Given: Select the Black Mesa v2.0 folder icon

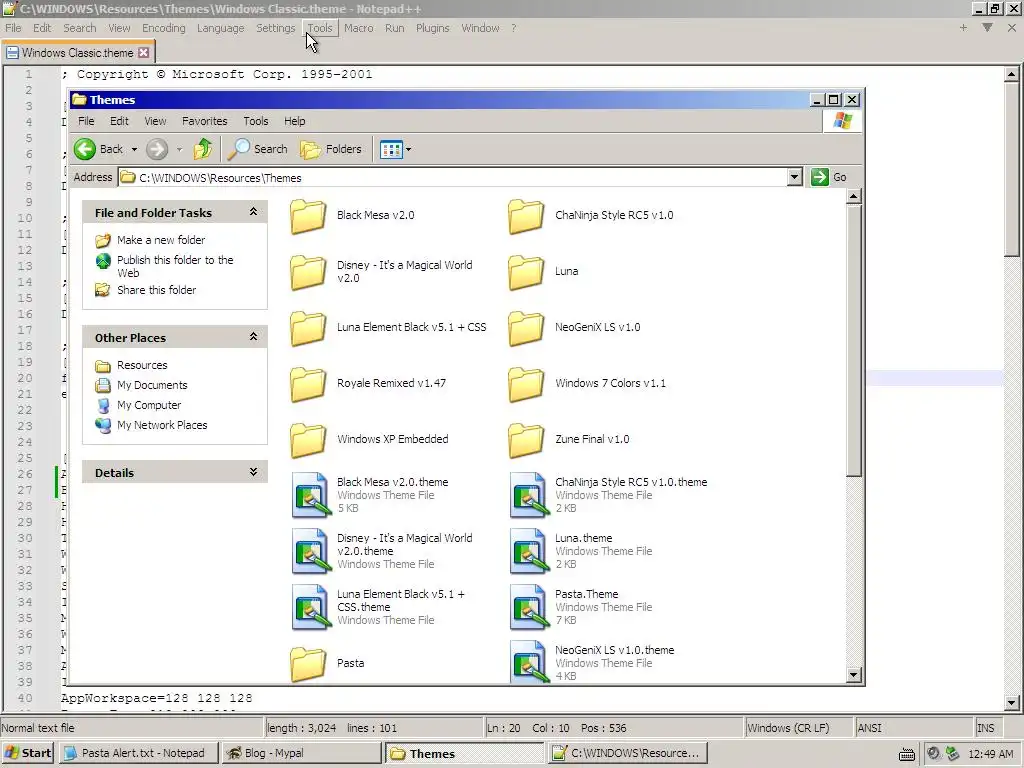Looking at the screenshot, I should [x=308, y=216].
